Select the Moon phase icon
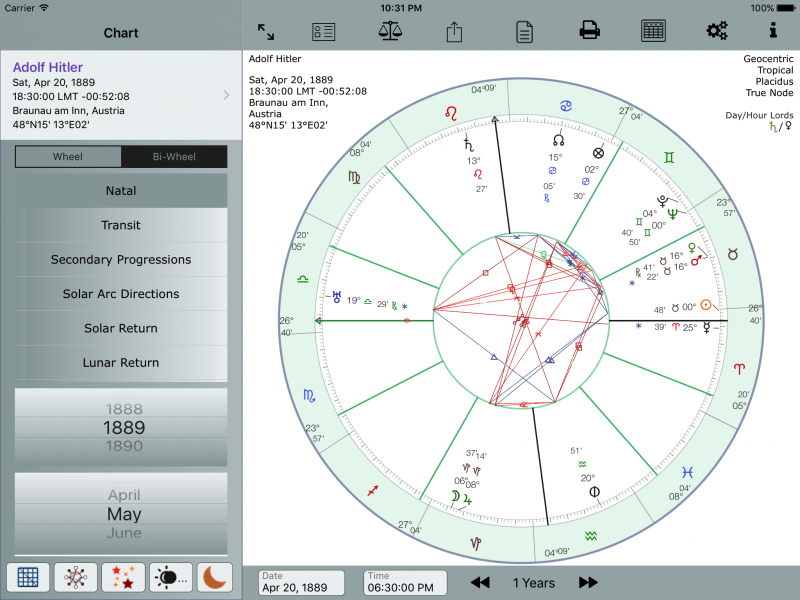800x600 pixels. (x=214, y=577)
